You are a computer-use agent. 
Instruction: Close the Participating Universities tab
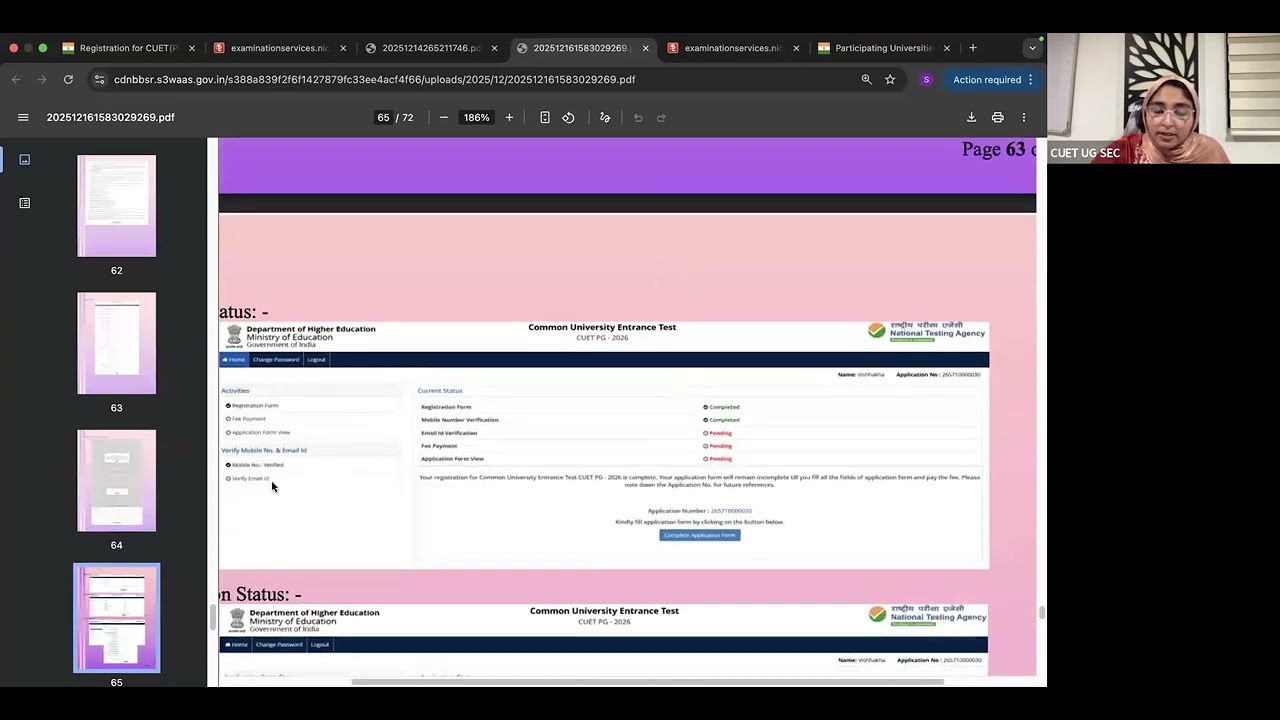tap(946, 48)
